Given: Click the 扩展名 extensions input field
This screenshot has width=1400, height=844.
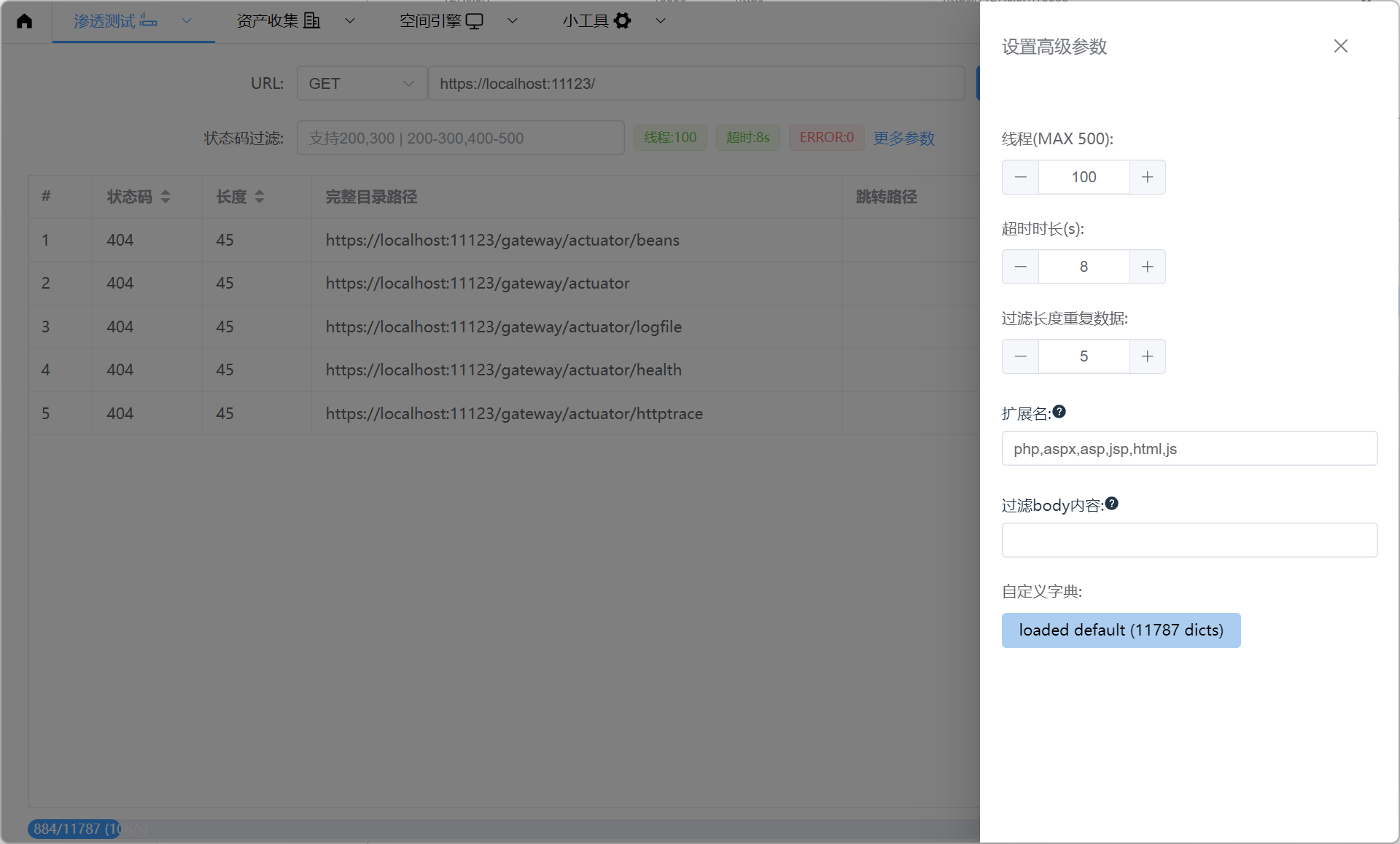Looking at the screenshot, I should click(1189, 448).
